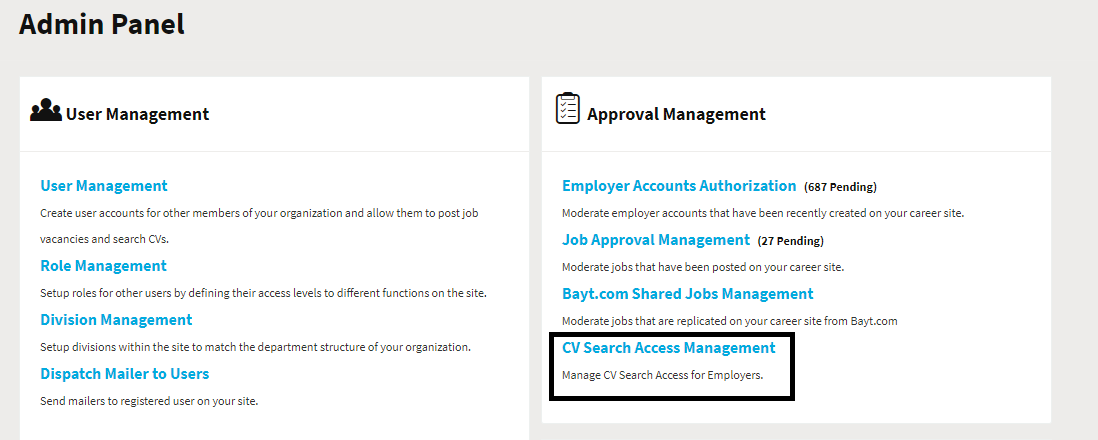
Task: Click 'Manage CV Search Access for Employers.' text
Action: click(662, 375)
